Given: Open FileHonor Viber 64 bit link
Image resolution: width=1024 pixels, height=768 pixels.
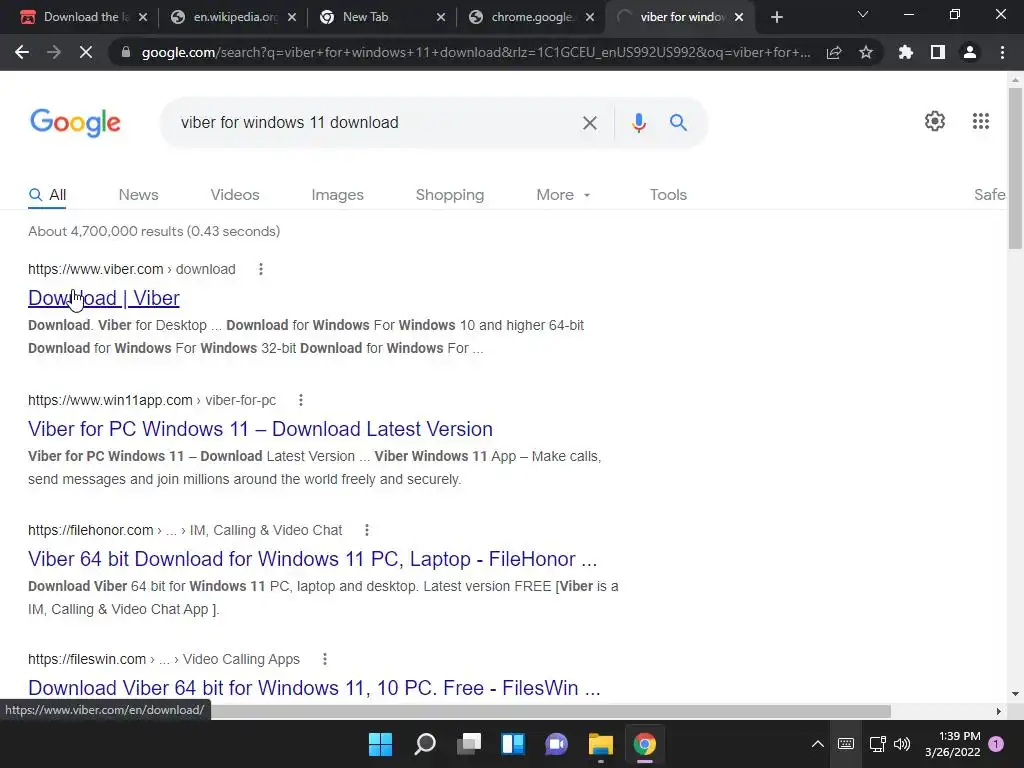Looking at the screenshot, I should pyautogui.click(x=312, y=559).
